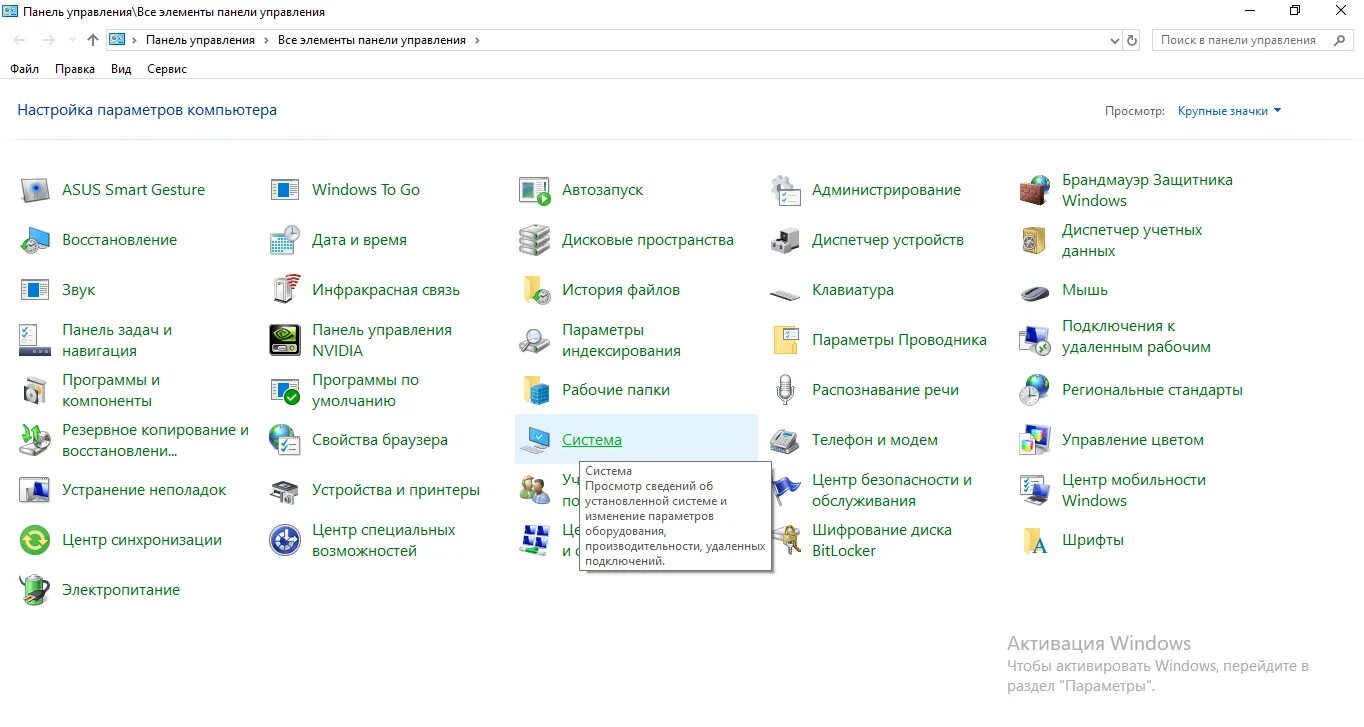Expand chevron after Панель управления breadcrumb
The image size is (1364, 727).
point(265,40)
